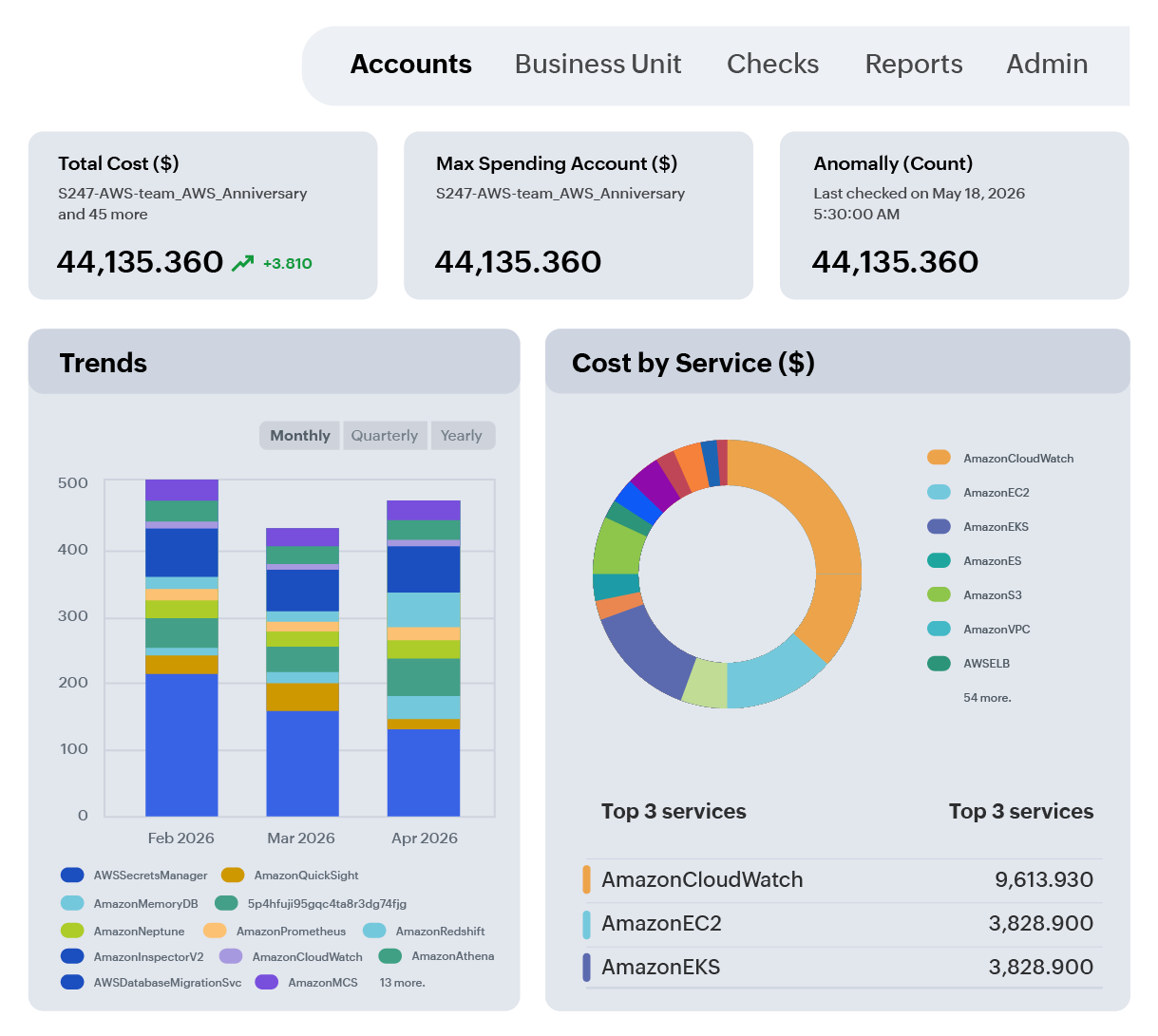Viewport: 1158px width, 1036px height.
Task: Go to the Reports tab
Action: 913,64
